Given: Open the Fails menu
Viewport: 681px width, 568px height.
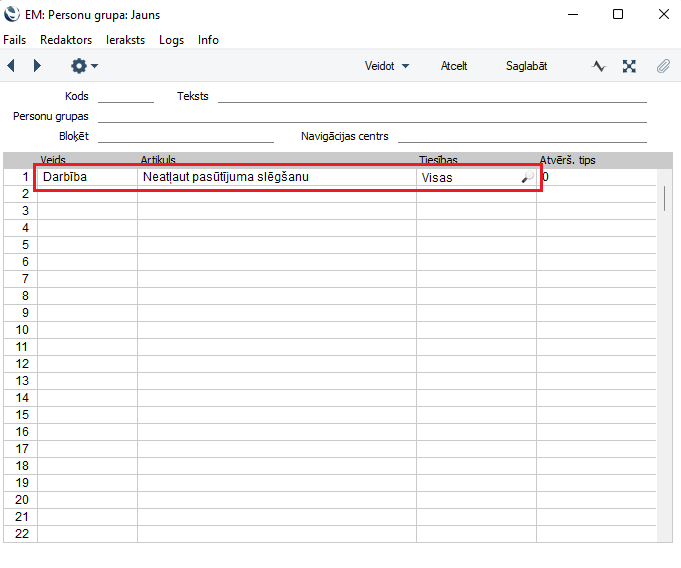Looking at the screenshot, I should click(14, 40).
